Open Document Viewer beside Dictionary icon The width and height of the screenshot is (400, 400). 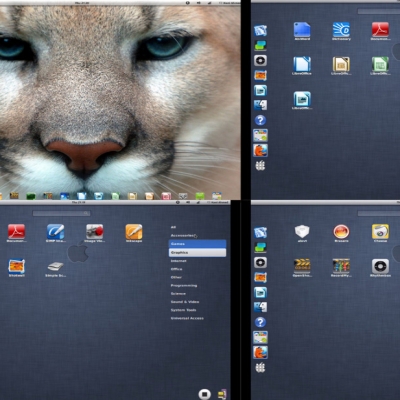click(380, 30)
